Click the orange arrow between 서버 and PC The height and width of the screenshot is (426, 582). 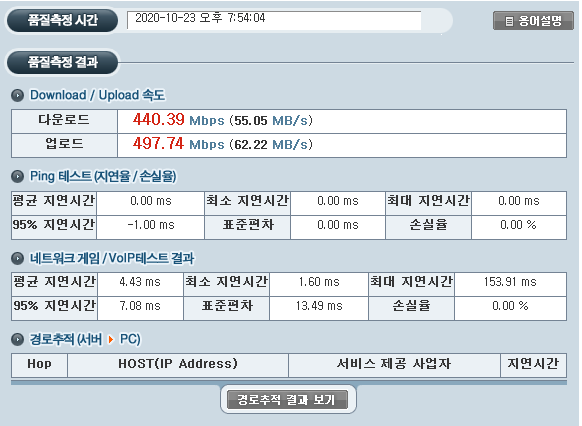[x=111, y=339]
